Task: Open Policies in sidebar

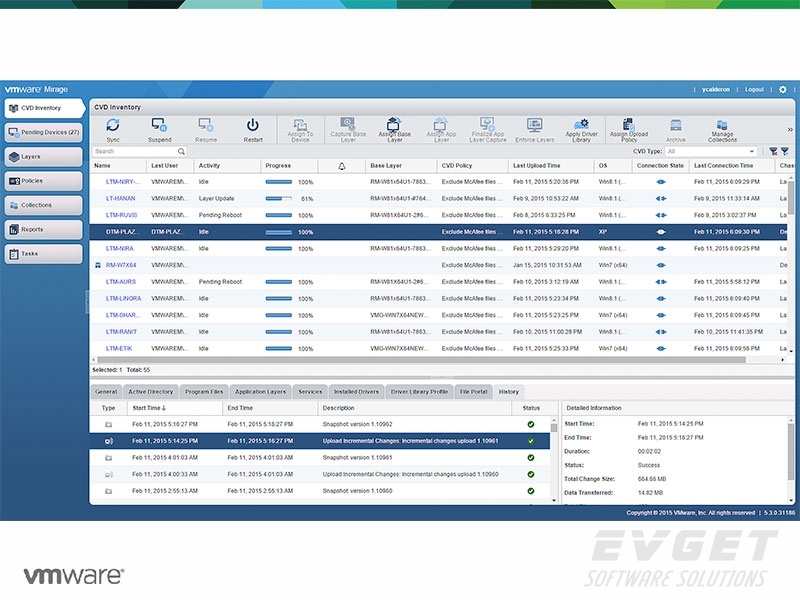Action: (43, 181)
